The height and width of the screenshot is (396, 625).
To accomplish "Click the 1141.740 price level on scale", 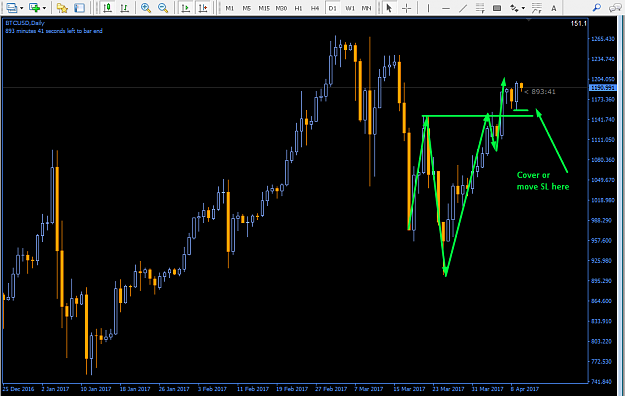I will (x=603, y=119).
